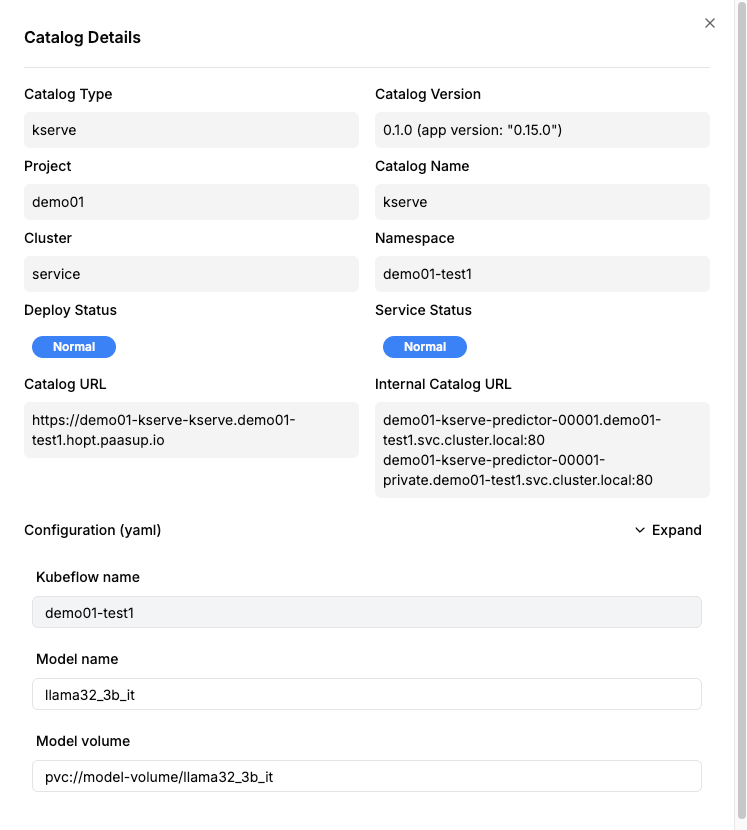
Task: Click the Catalog Name value kserve
Action: (542, 202)
